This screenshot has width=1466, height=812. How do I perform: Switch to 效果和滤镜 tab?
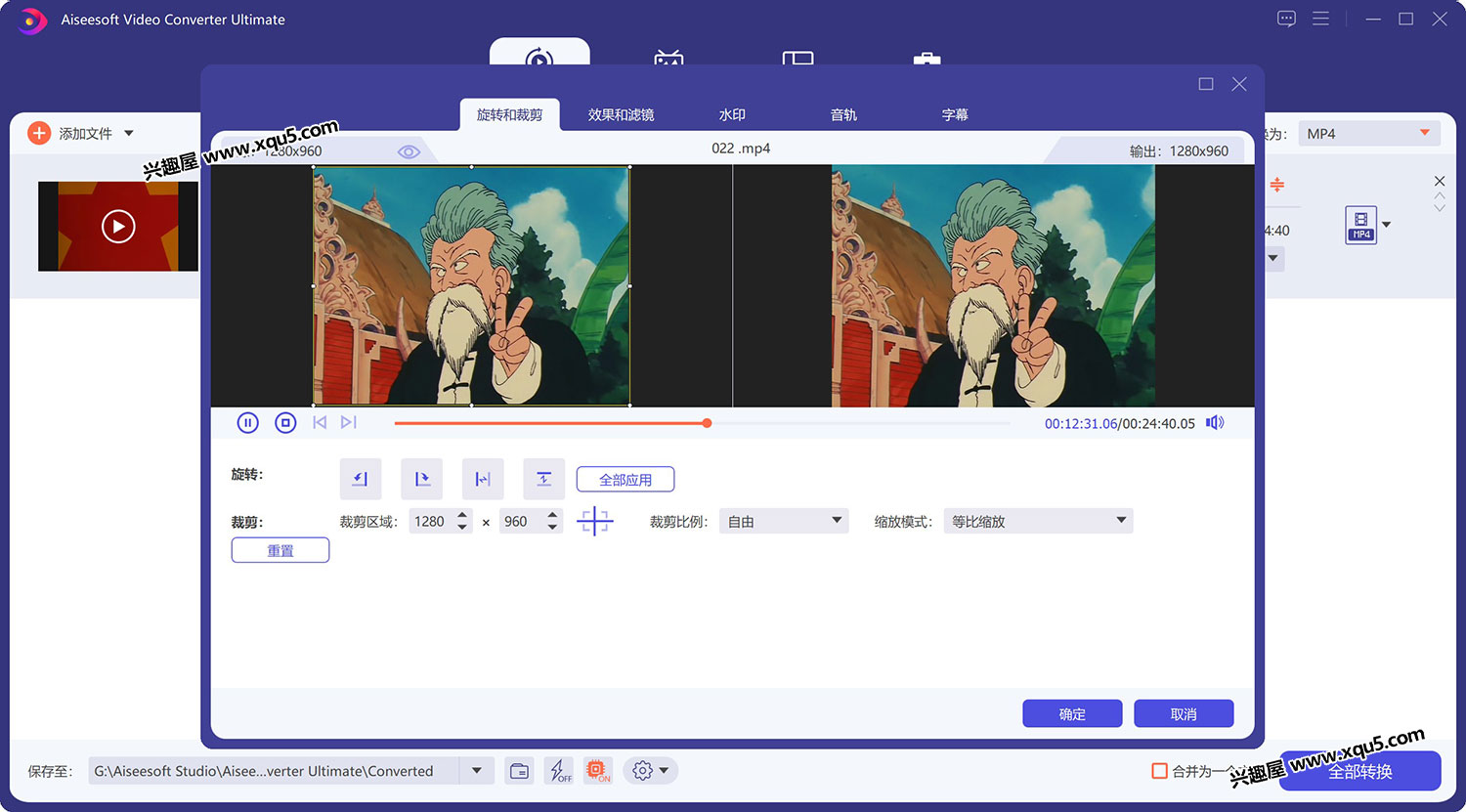click(x=622, y=114)
